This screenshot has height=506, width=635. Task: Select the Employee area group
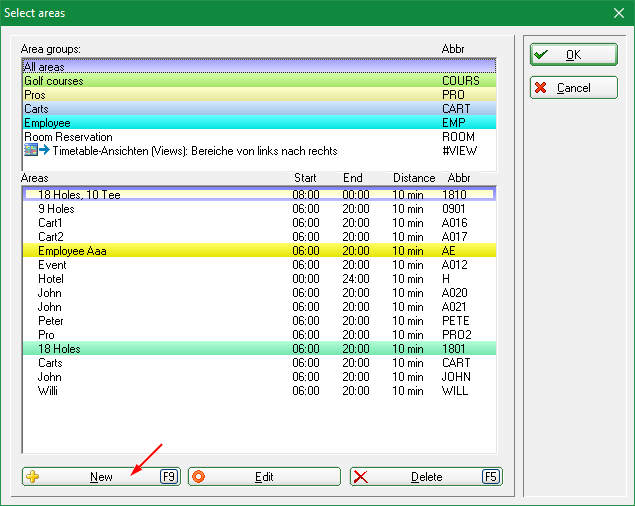(x=259, y=122)
